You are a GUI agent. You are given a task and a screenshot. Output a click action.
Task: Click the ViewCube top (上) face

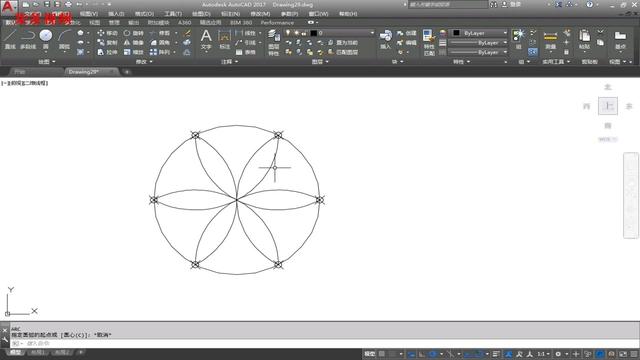click(608, 106)
